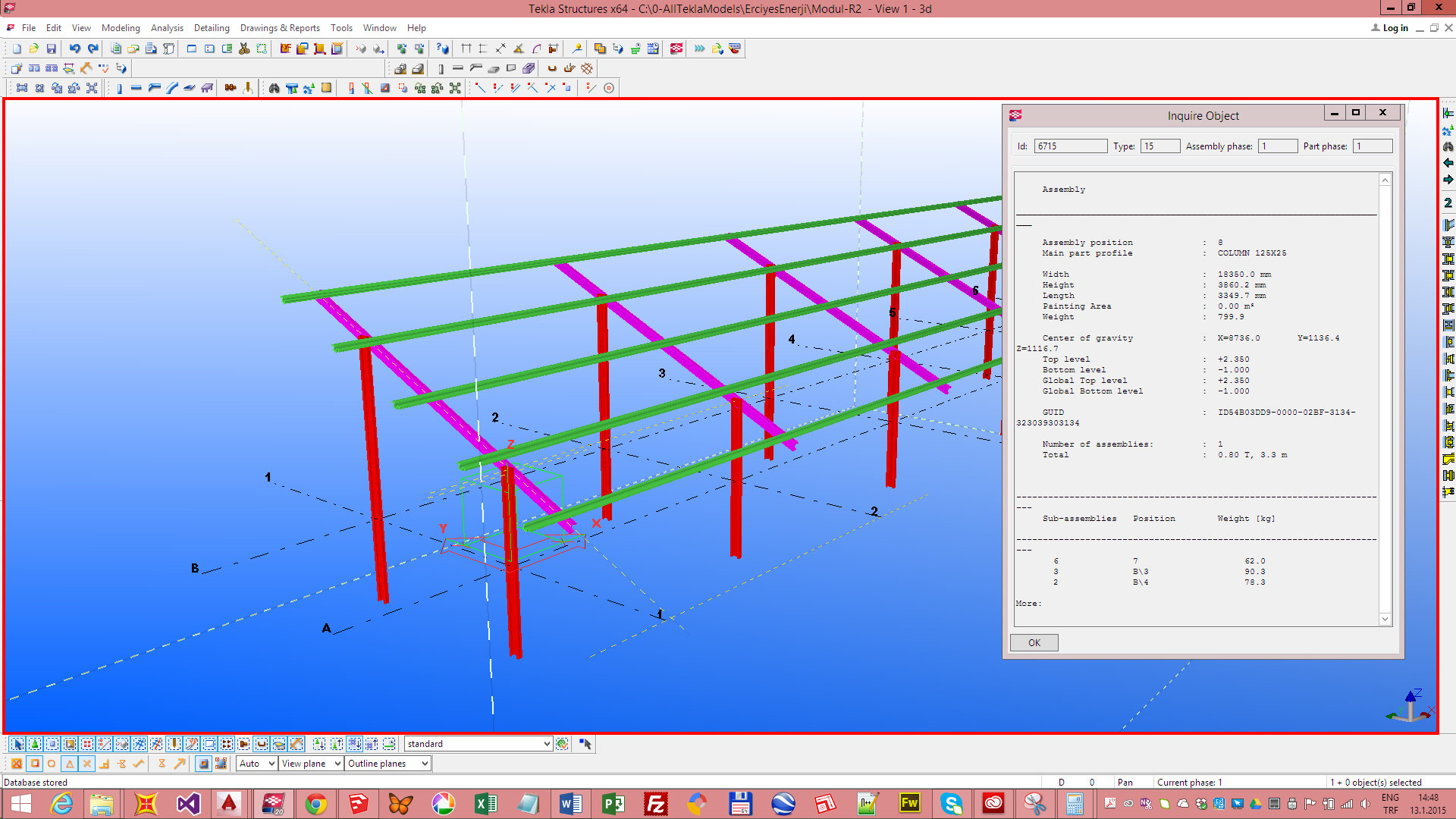Click the Undo arrow icon
Image resolution: width=1456 pixels, height=819 pixels.
(x=74, y=49)
